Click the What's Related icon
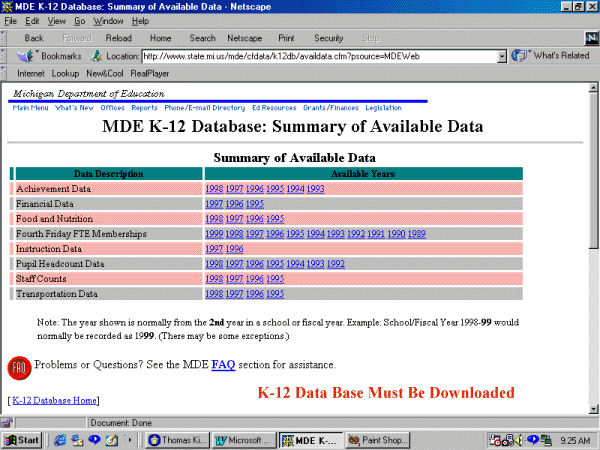Viewport: 600px width, 450px height. pyautogui.click(x=519, y=56)
